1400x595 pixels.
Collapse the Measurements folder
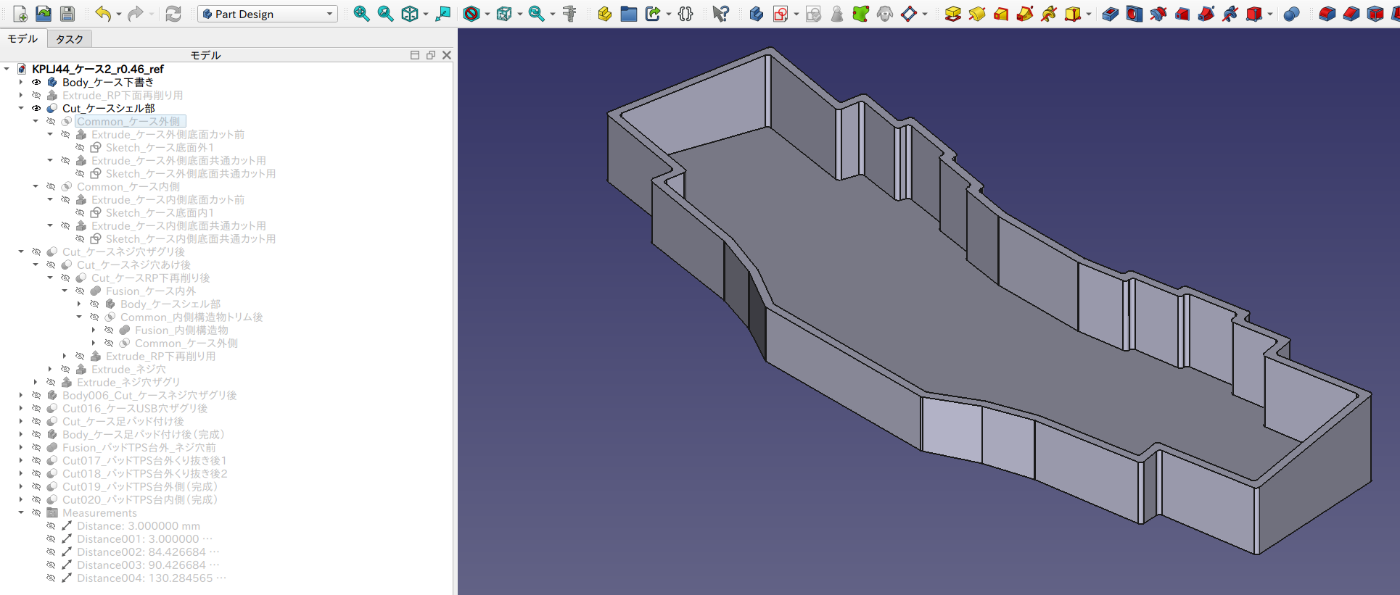[x=21, y=513]
